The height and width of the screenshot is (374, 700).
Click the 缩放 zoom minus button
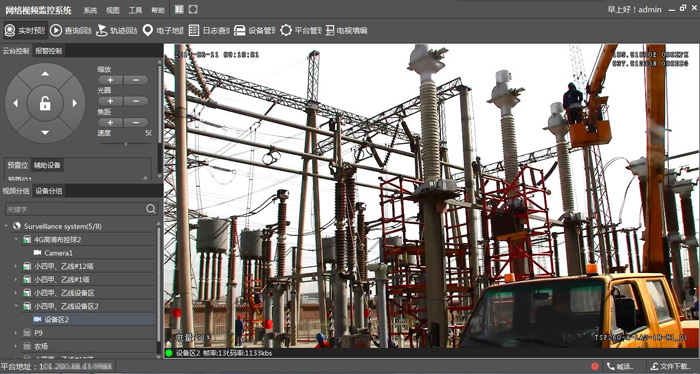[x=136, y=80]
